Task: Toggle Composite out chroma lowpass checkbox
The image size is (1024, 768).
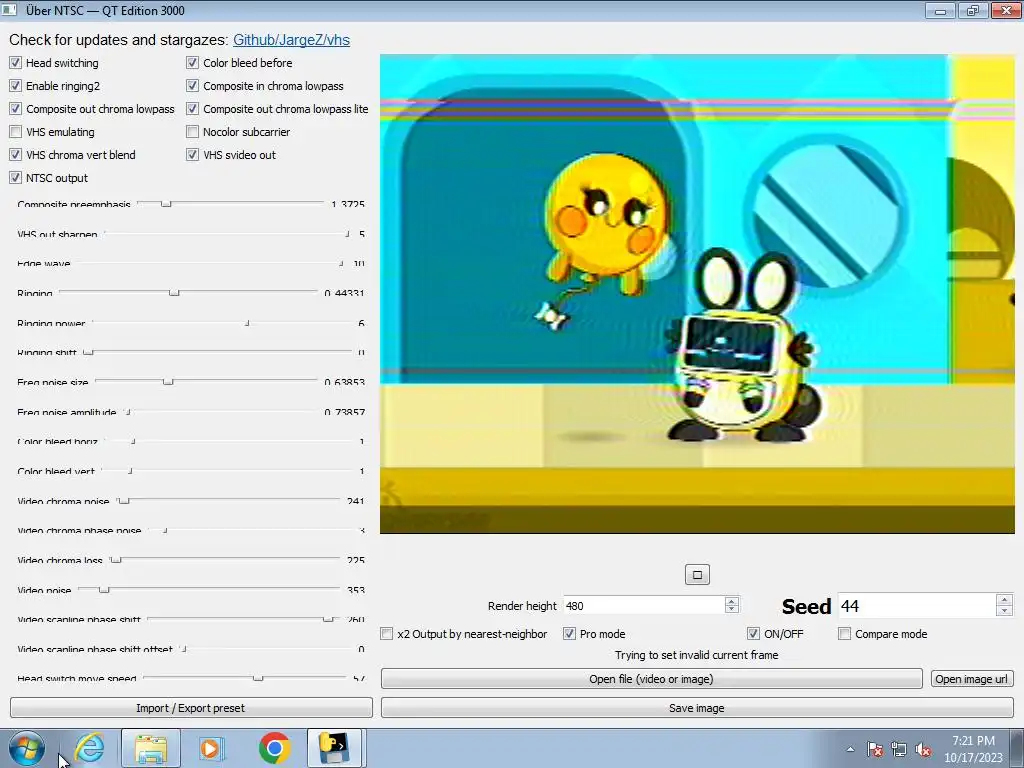Action: point(15,108)
